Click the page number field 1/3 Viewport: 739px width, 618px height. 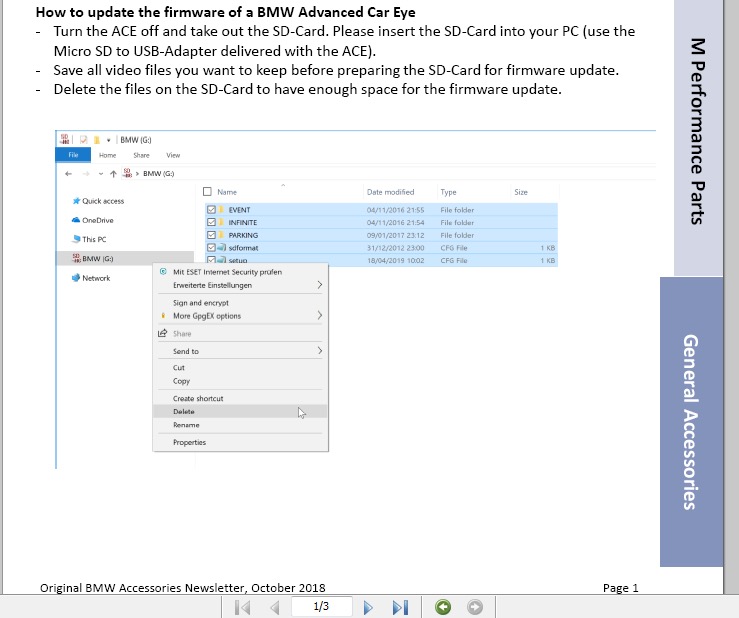click(321, 606)
